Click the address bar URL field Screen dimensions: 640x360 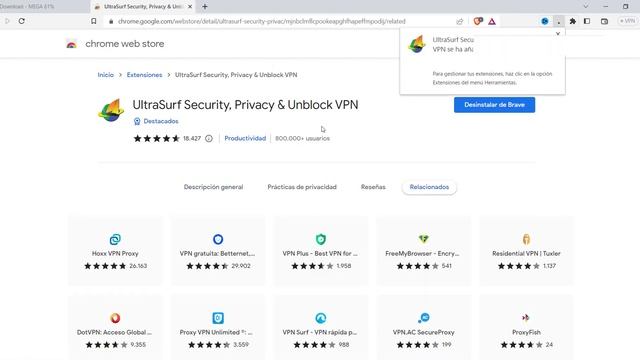[261, 21]
